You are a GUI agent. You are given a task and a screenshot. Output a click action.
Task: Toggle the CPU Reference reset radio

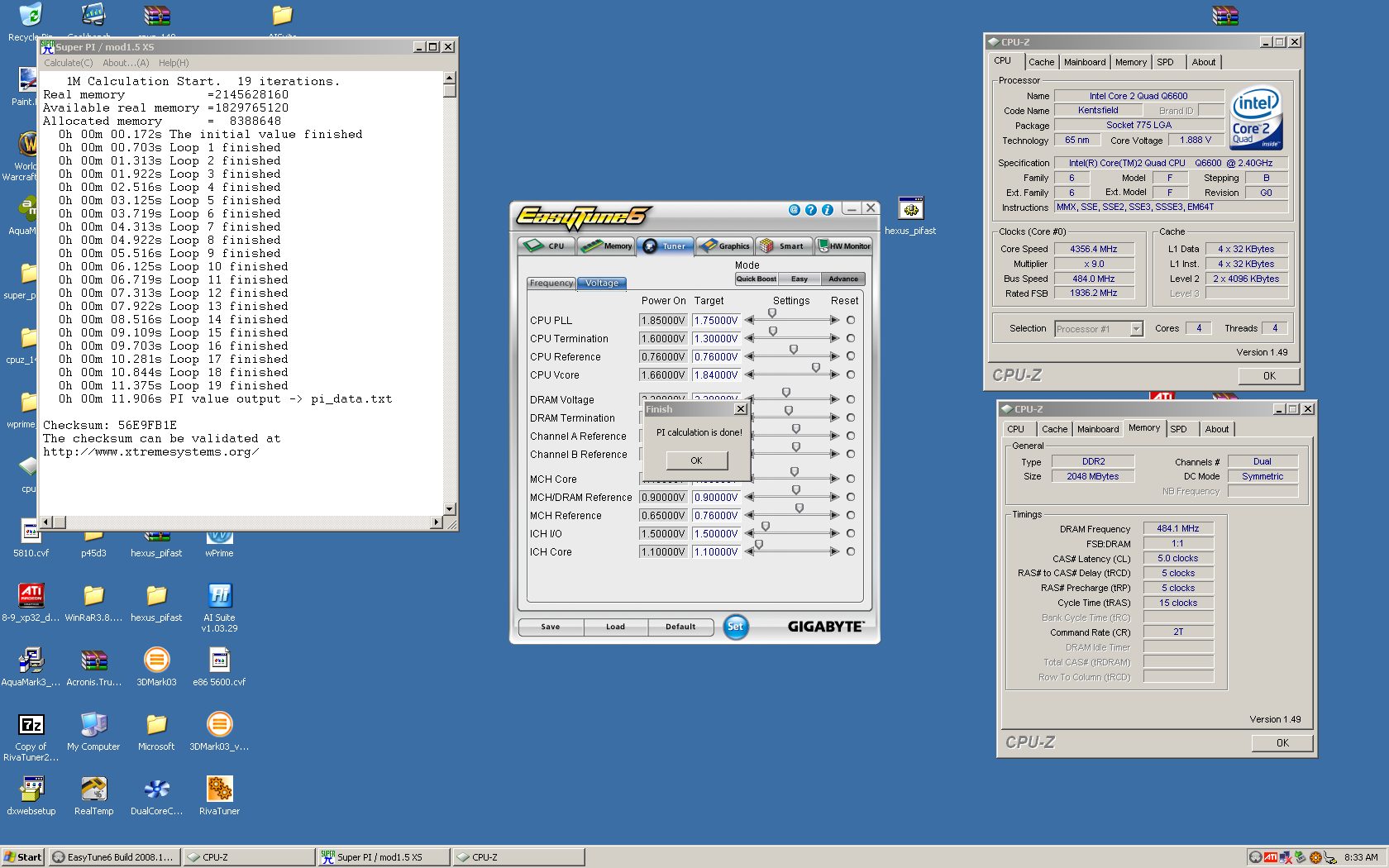pos(851,356)
